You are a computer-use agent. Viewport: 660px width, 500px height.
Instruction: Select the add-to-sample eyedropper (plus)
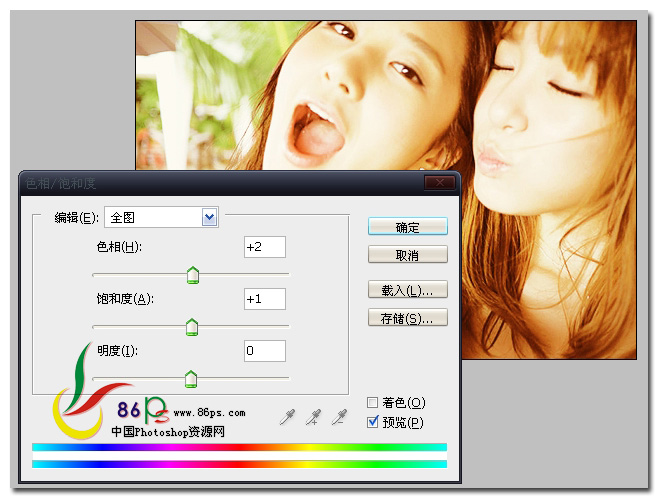tap(314, 417)
